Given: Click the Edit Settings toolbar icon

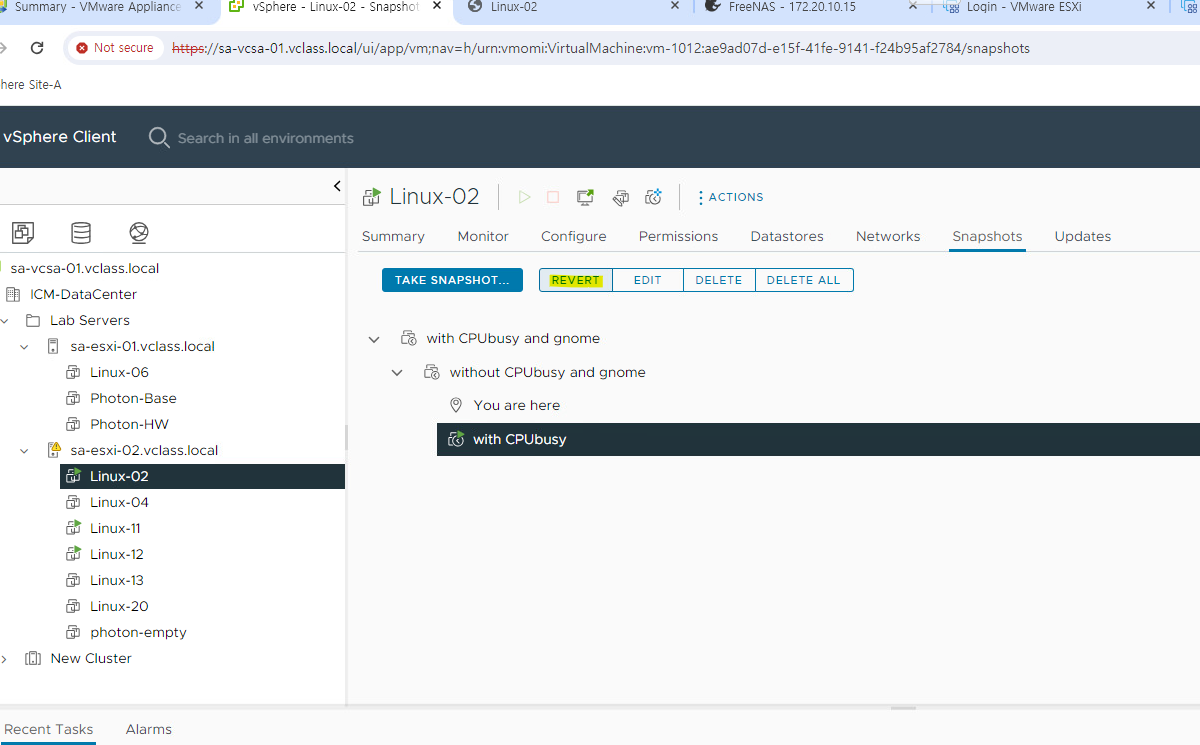Looking at the screenshot, I should tap(620, 197).
